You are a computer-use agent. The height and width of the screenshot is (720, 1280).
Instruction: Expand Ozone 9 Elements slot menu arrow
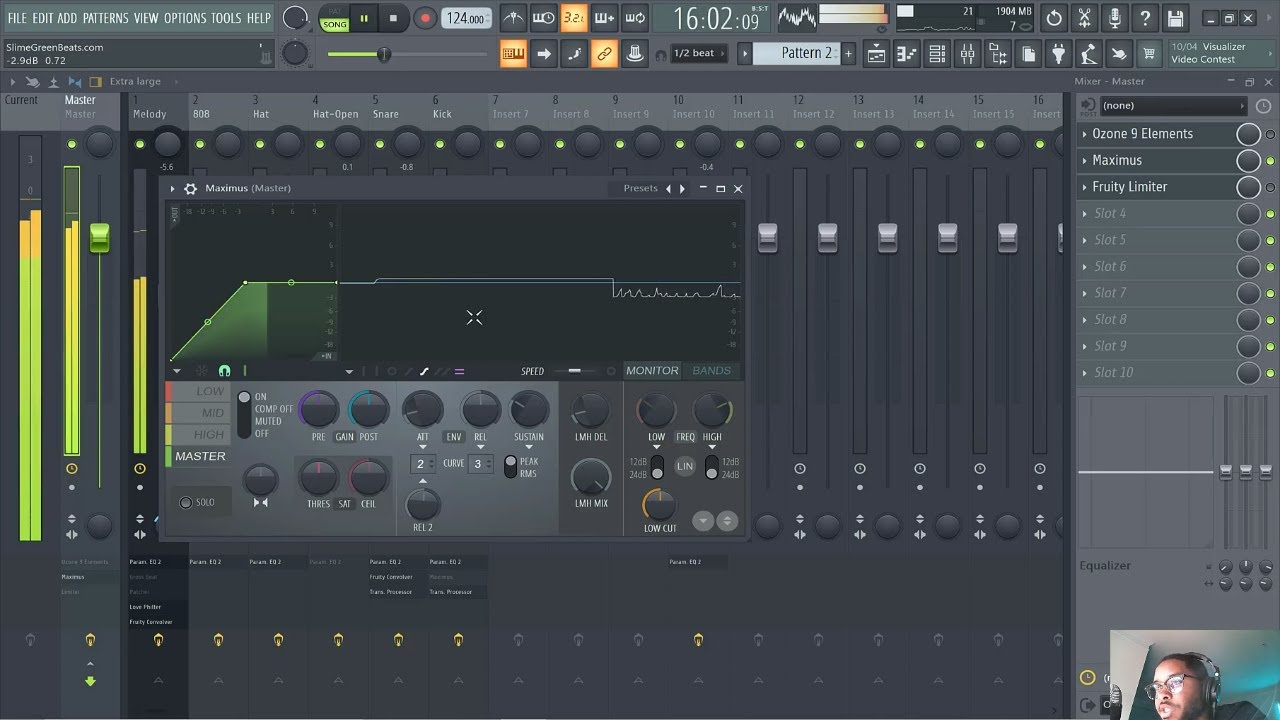(1084, 134)
